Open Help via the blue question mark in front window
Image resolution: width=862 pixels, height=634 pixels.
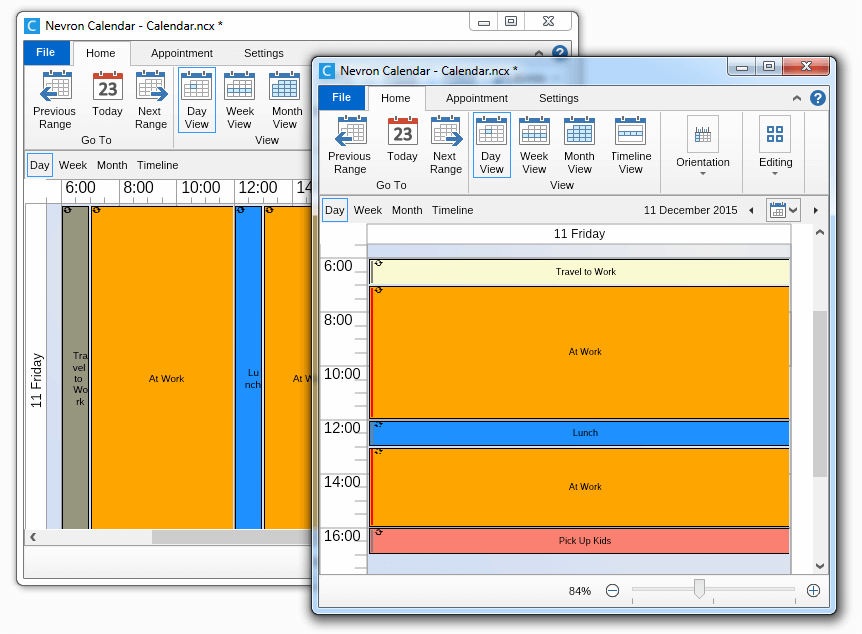[817, 98]
